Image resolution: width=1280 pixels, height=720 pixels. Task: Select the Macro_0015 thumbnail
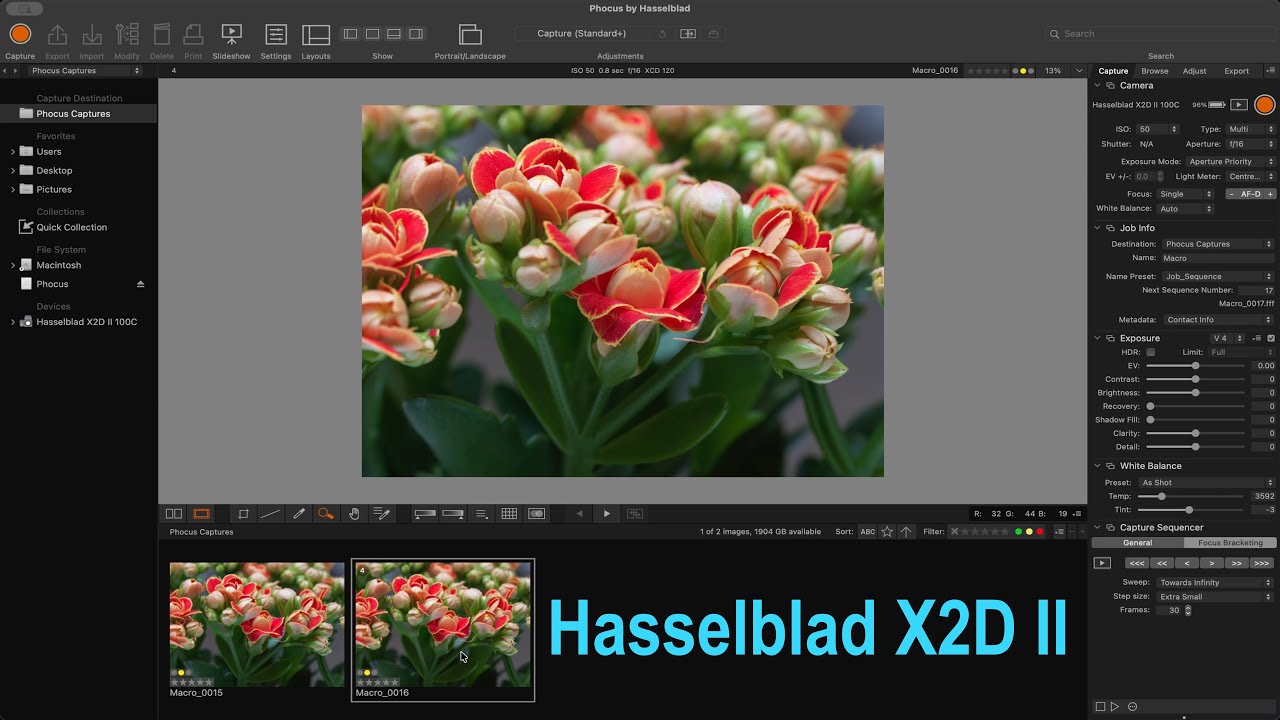[x=257, y=624]
